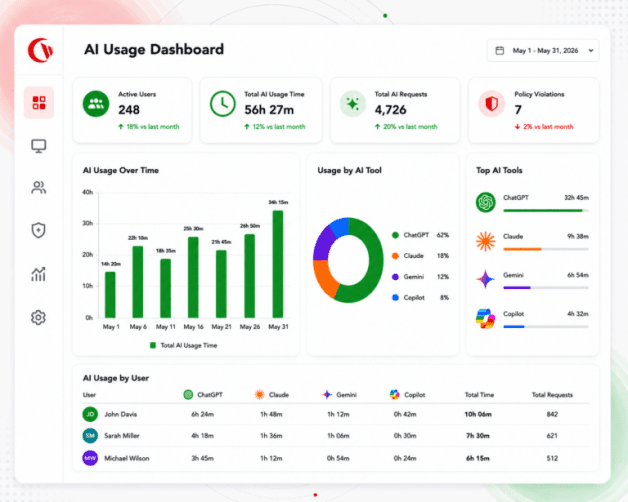The image size is (628, 502).
Task: Click Sarah Miller's 621 total requests
Action: (552, 435)
